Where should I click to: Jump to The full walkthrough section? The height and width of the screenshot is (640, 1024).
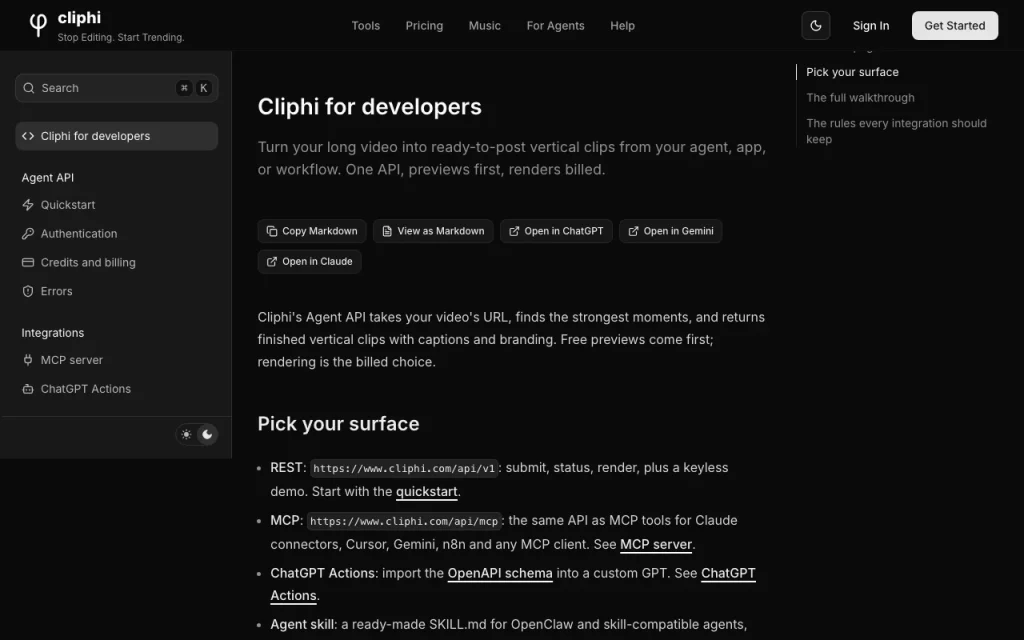click(860, 98)
